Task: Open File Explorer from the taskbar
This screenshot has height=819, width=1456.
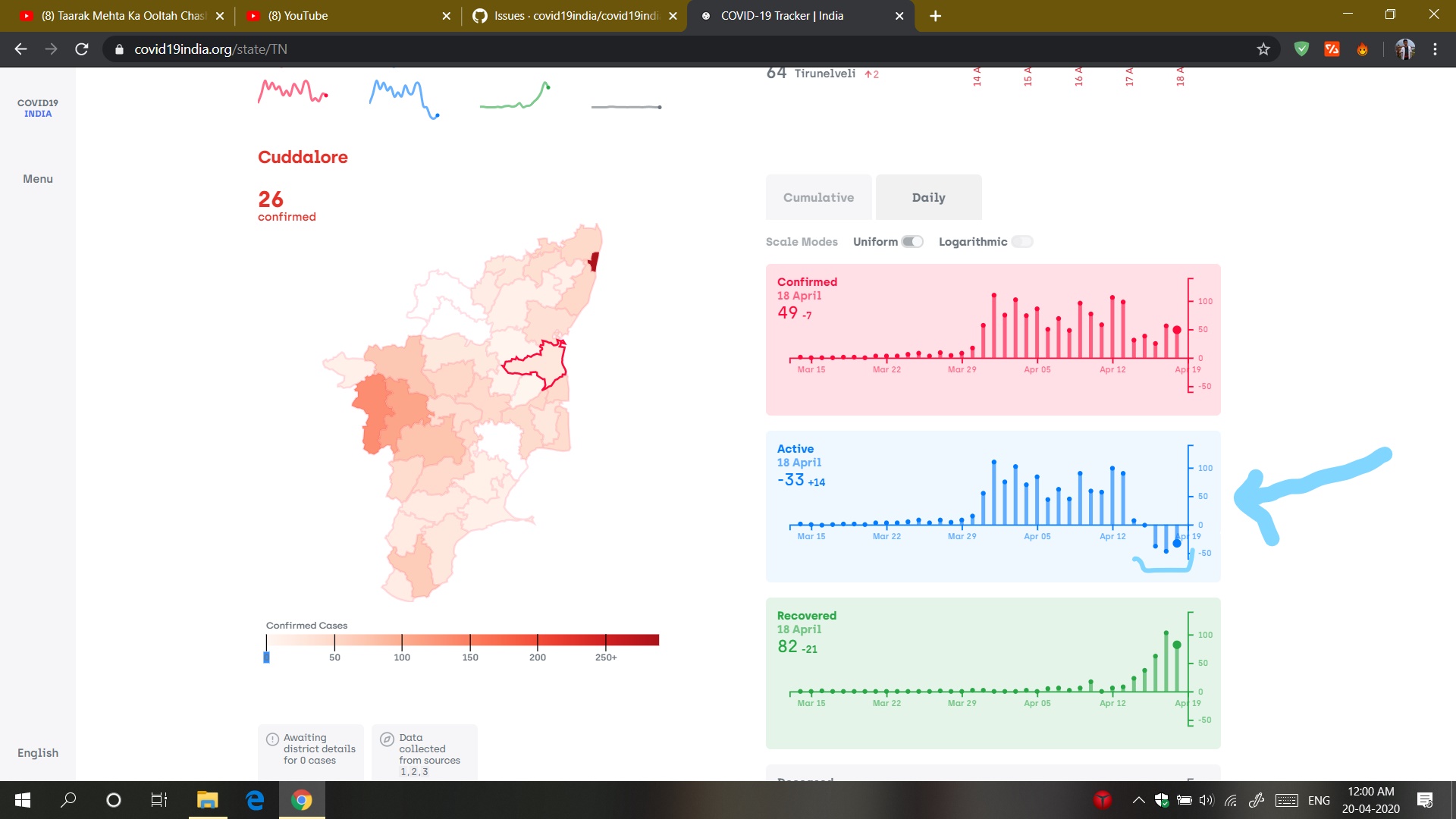Action: click(x=207, y=800)
